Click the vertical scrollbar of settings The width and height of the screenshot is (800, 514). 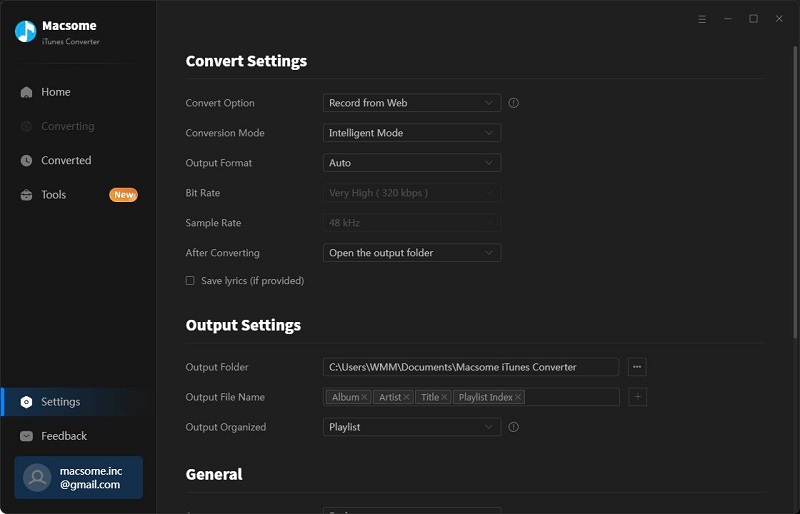pyautogui.click(x=795, y=191)
